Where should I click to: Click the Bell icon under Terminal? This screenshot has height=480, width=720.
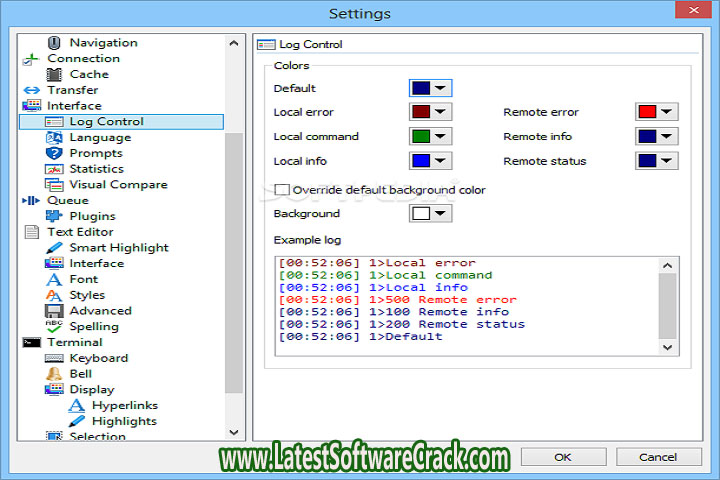54,374
